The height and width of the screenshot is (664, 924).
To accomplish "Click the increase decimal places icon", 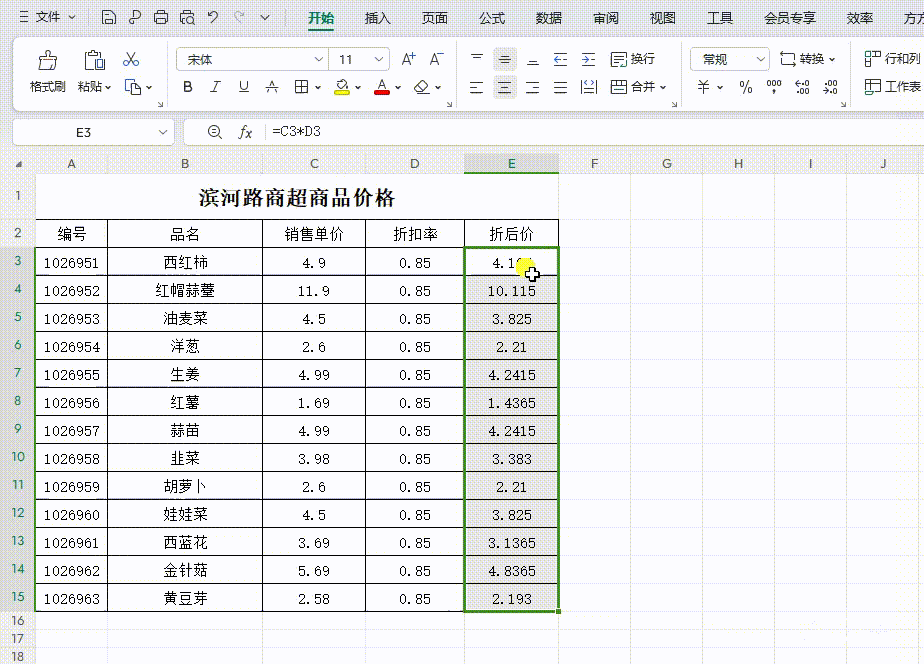I will 802,87.
